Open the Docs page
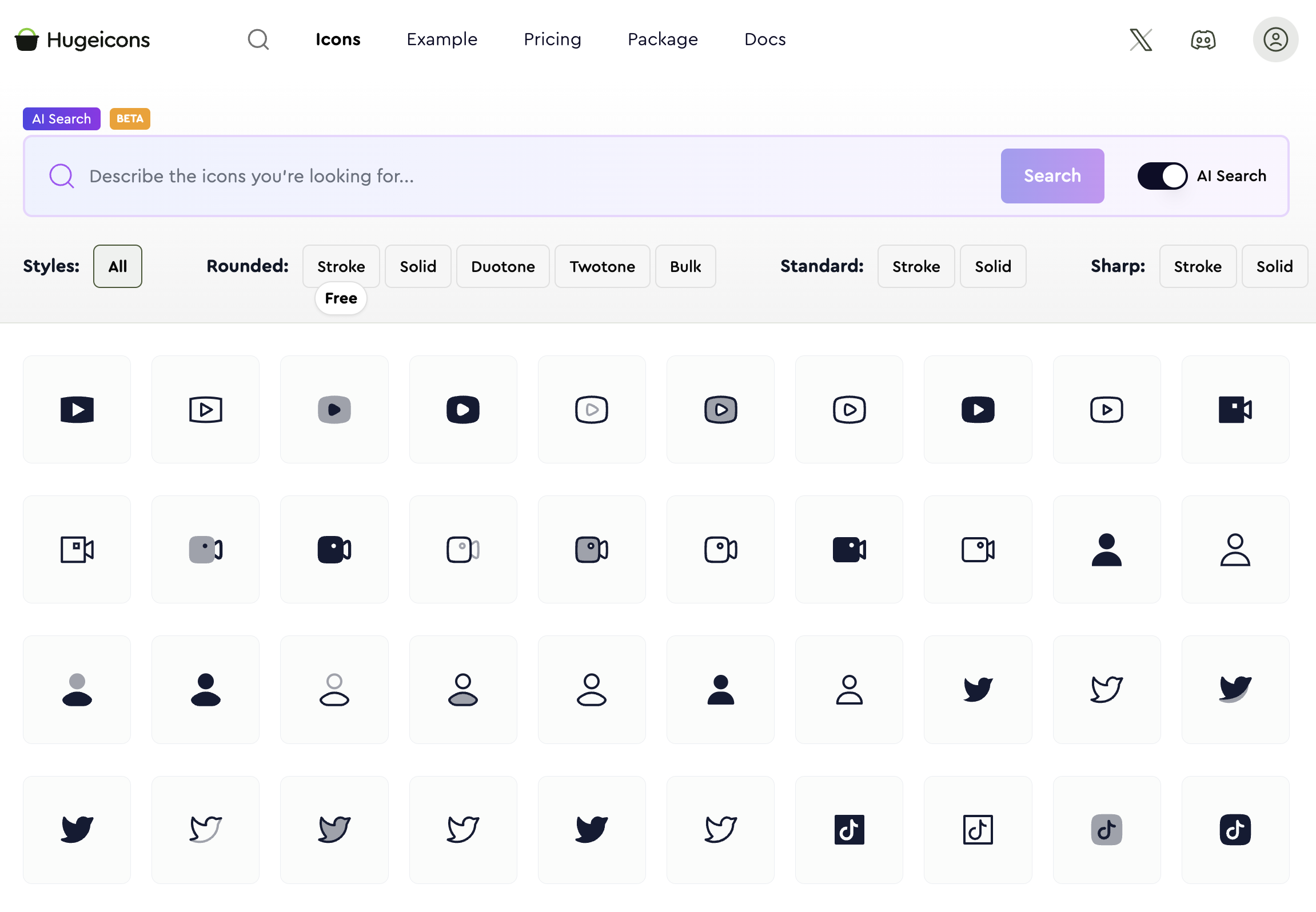1316x912 pixels. [x=765, y=39]
